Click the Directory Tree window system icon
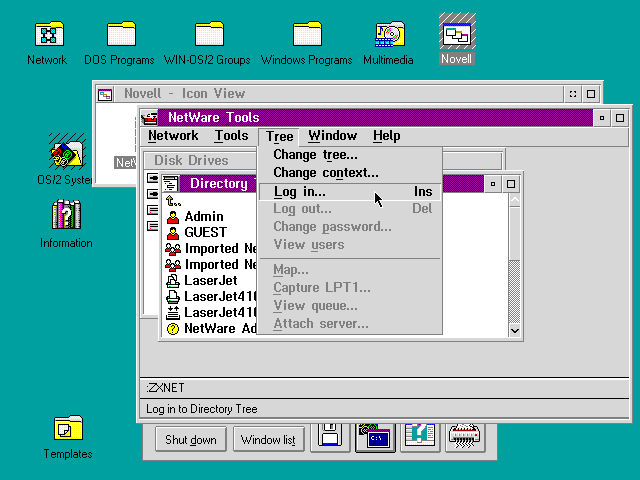 point(171,184)
